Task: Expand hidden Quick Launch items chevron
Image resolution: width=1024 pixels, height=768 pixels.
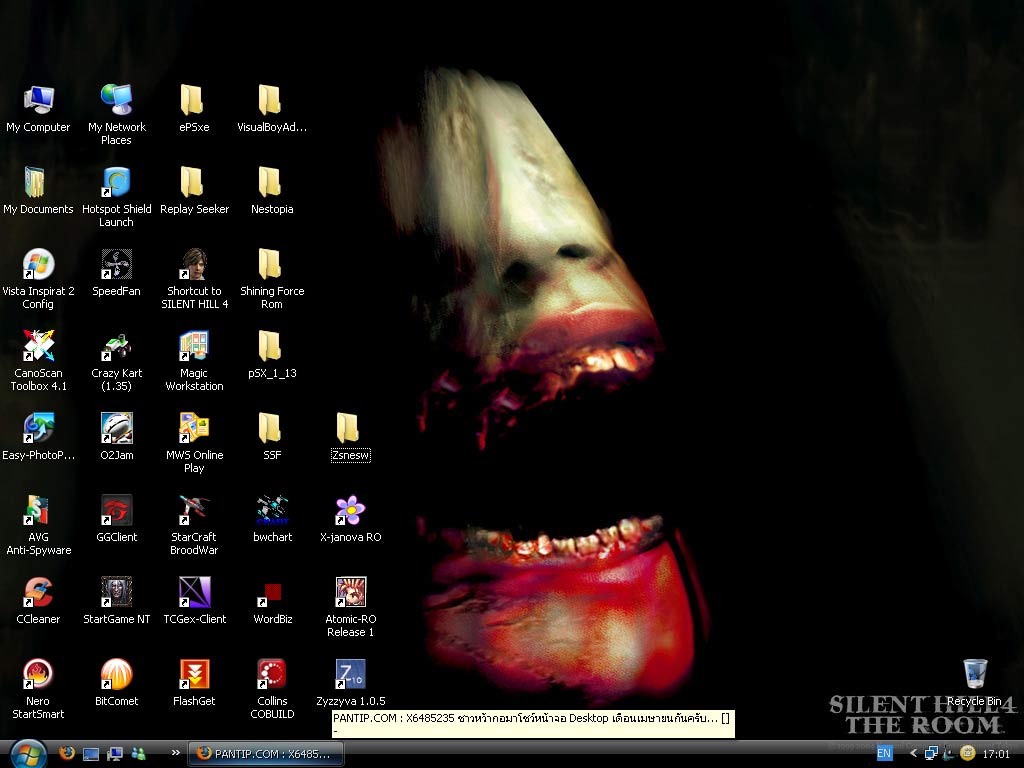Action: [x=175, y=753]
